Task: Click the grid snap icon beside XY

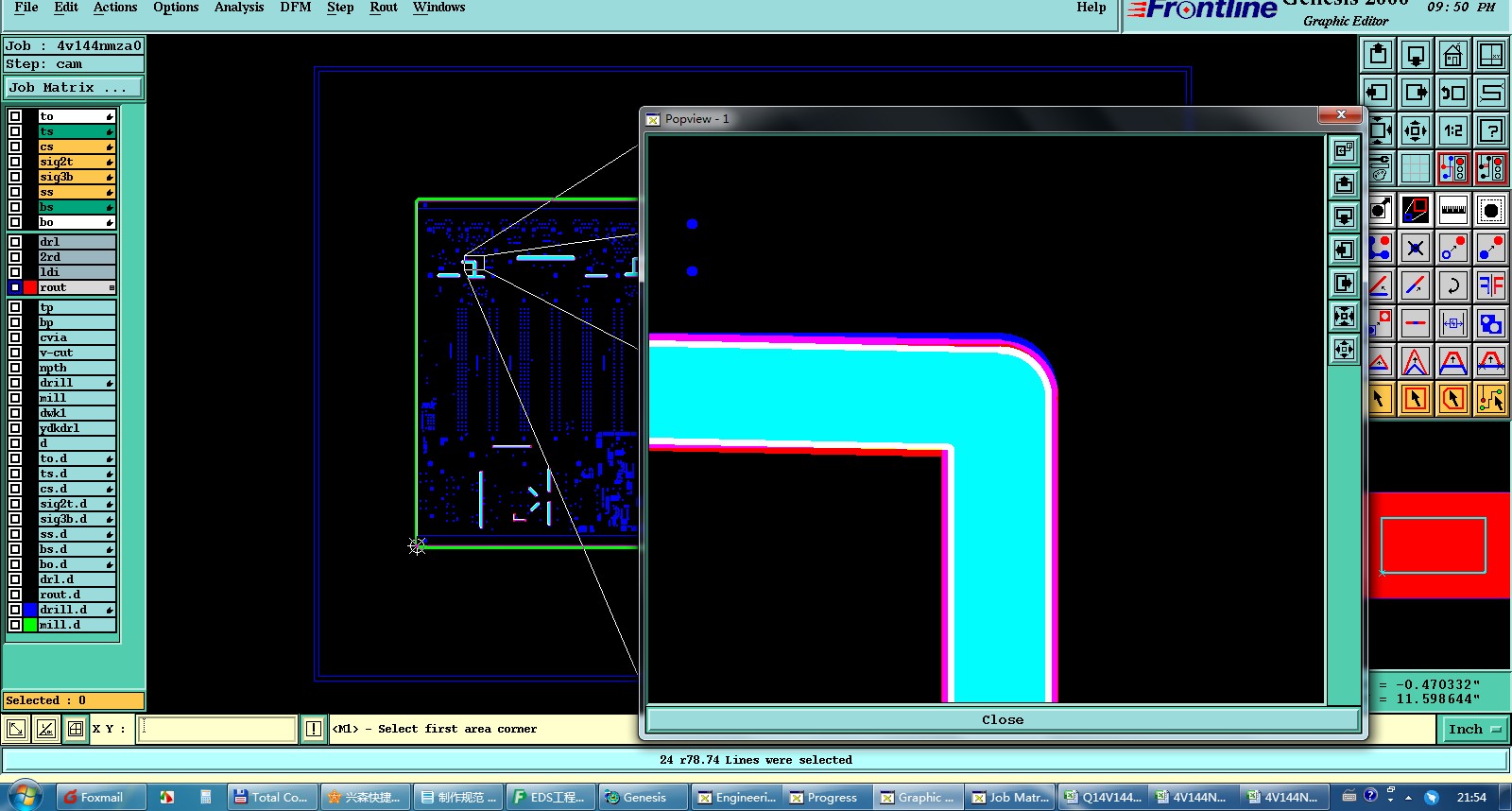Action: click(76, 729)
